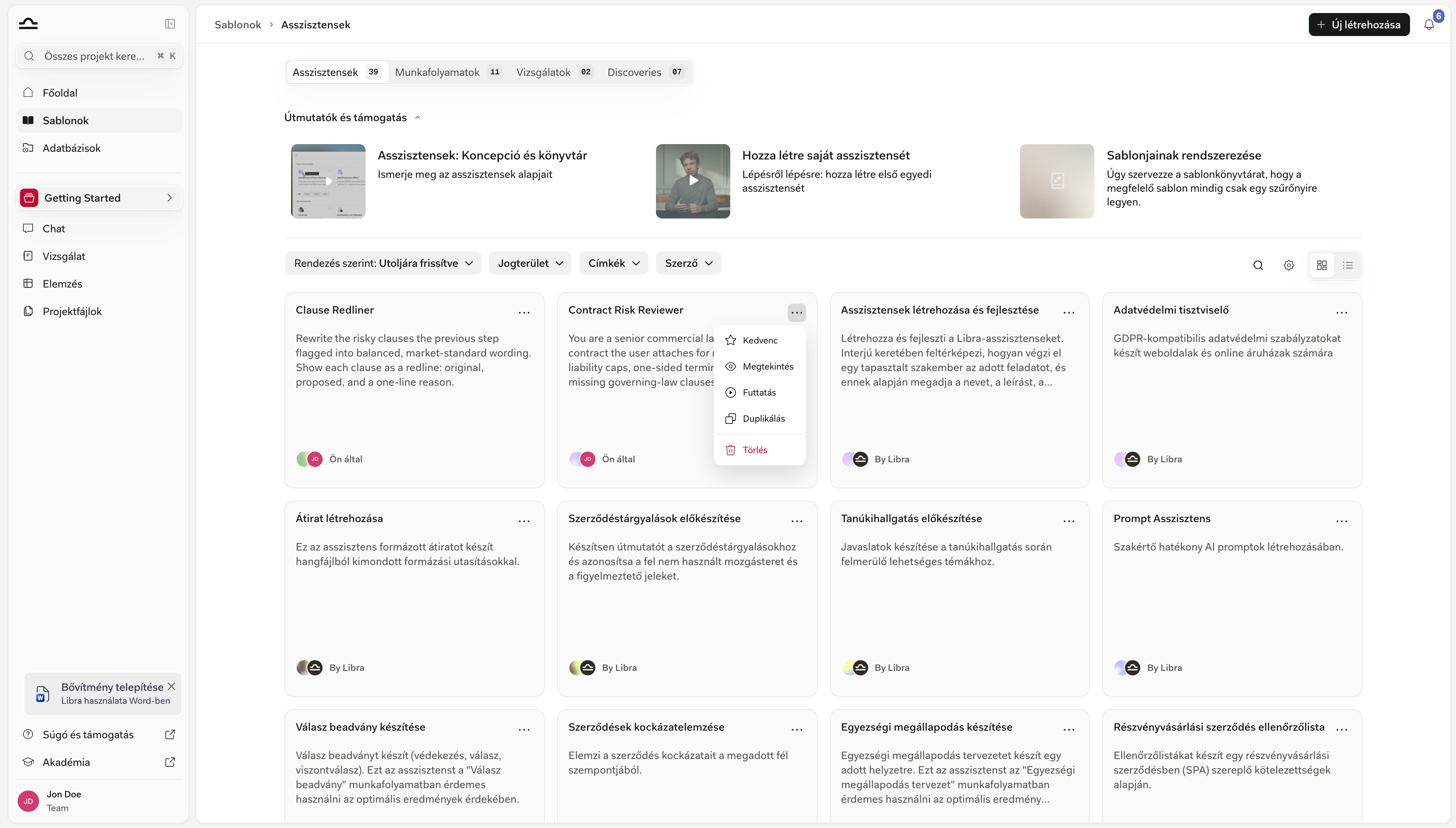The height and width of the screenshot is (828, 1456).
Task: Play Hozza létre saját asszisztensét video
Action: point(693,181)
